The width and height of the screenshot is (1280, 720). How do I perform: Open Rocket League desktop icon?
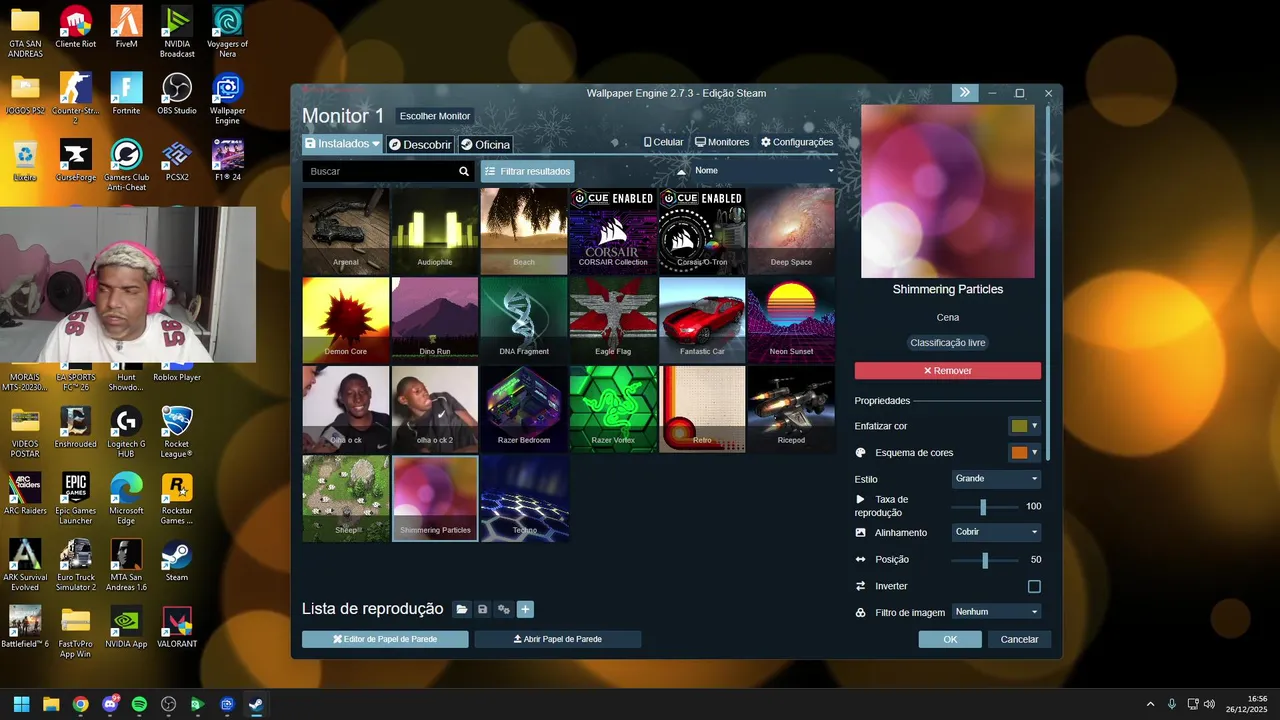[177, 431]
